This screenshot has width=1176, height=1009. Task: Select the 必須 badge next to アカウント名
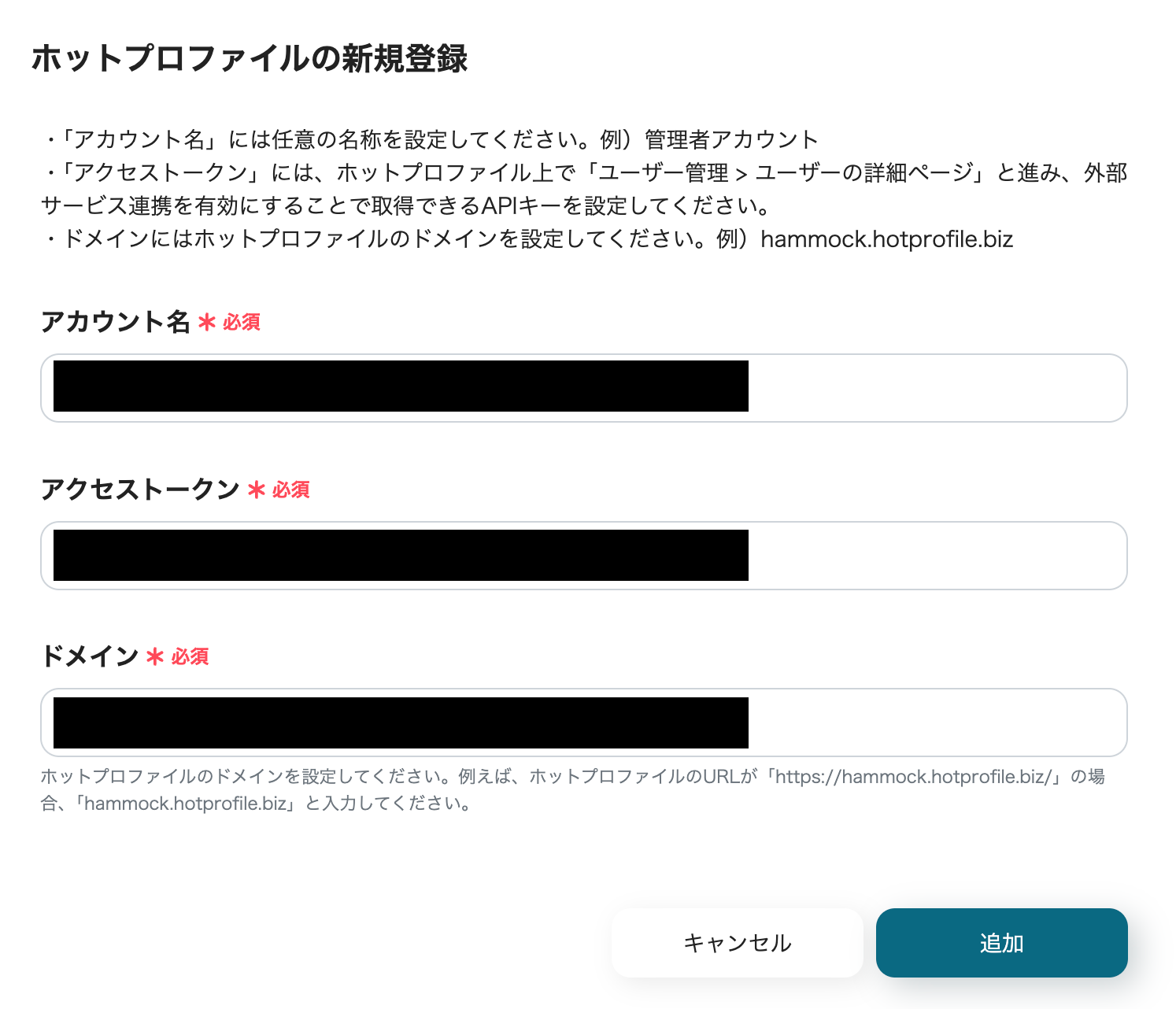242,322
